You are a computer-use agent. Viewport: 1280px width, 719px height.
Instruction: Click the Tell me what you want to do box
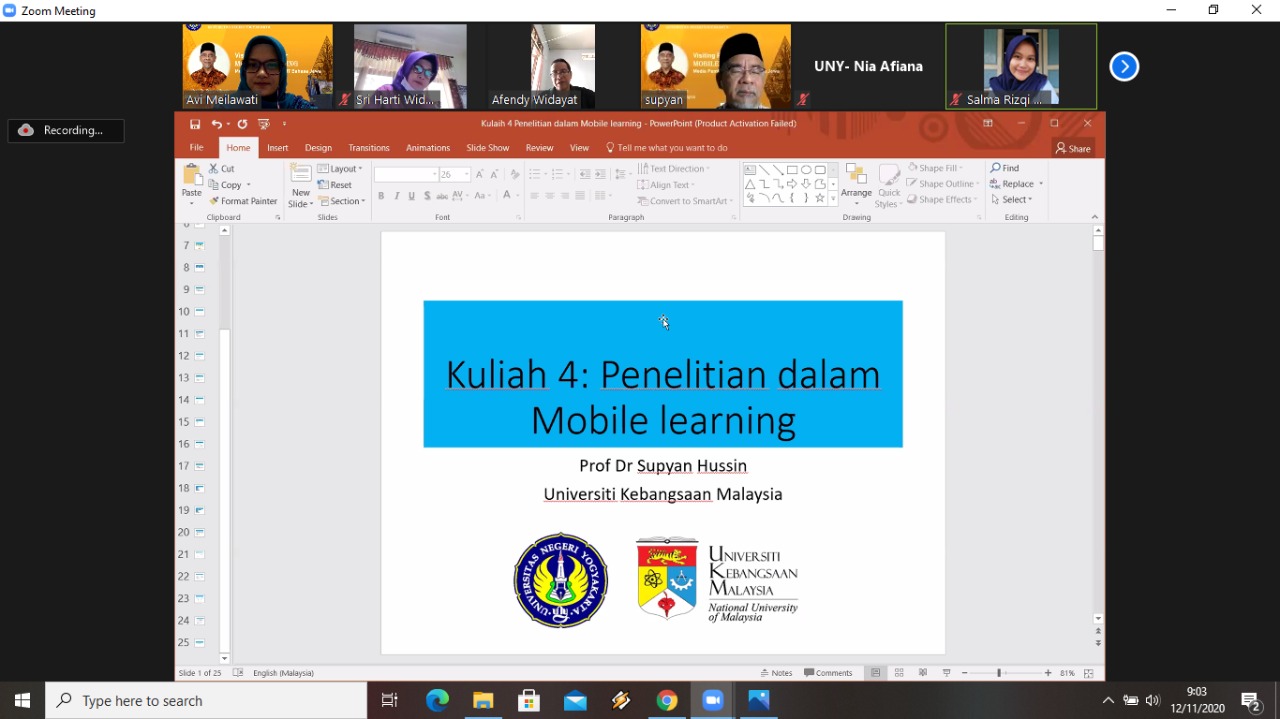[667, 148]
